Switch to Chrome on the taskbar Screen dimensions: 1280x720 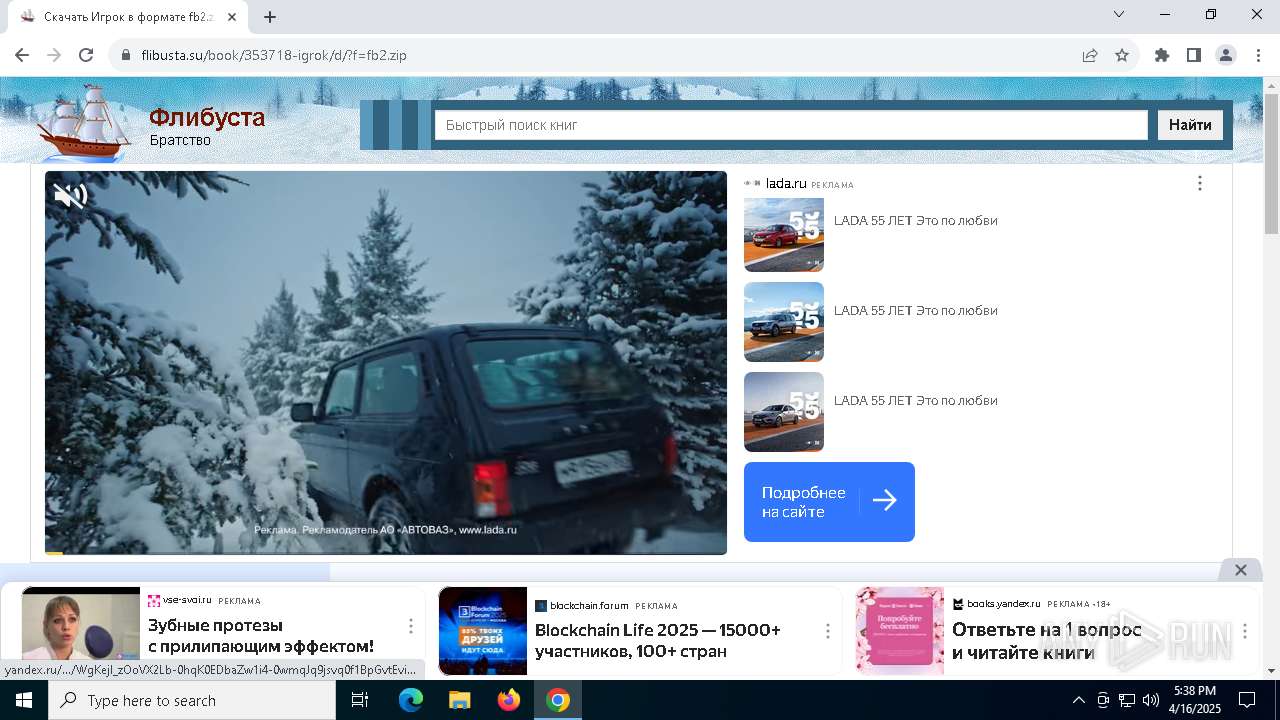point(558,700)
